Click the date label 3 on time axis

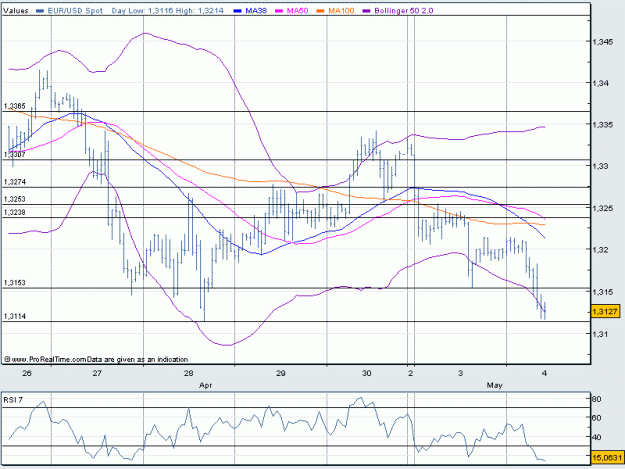click(461, 373)
